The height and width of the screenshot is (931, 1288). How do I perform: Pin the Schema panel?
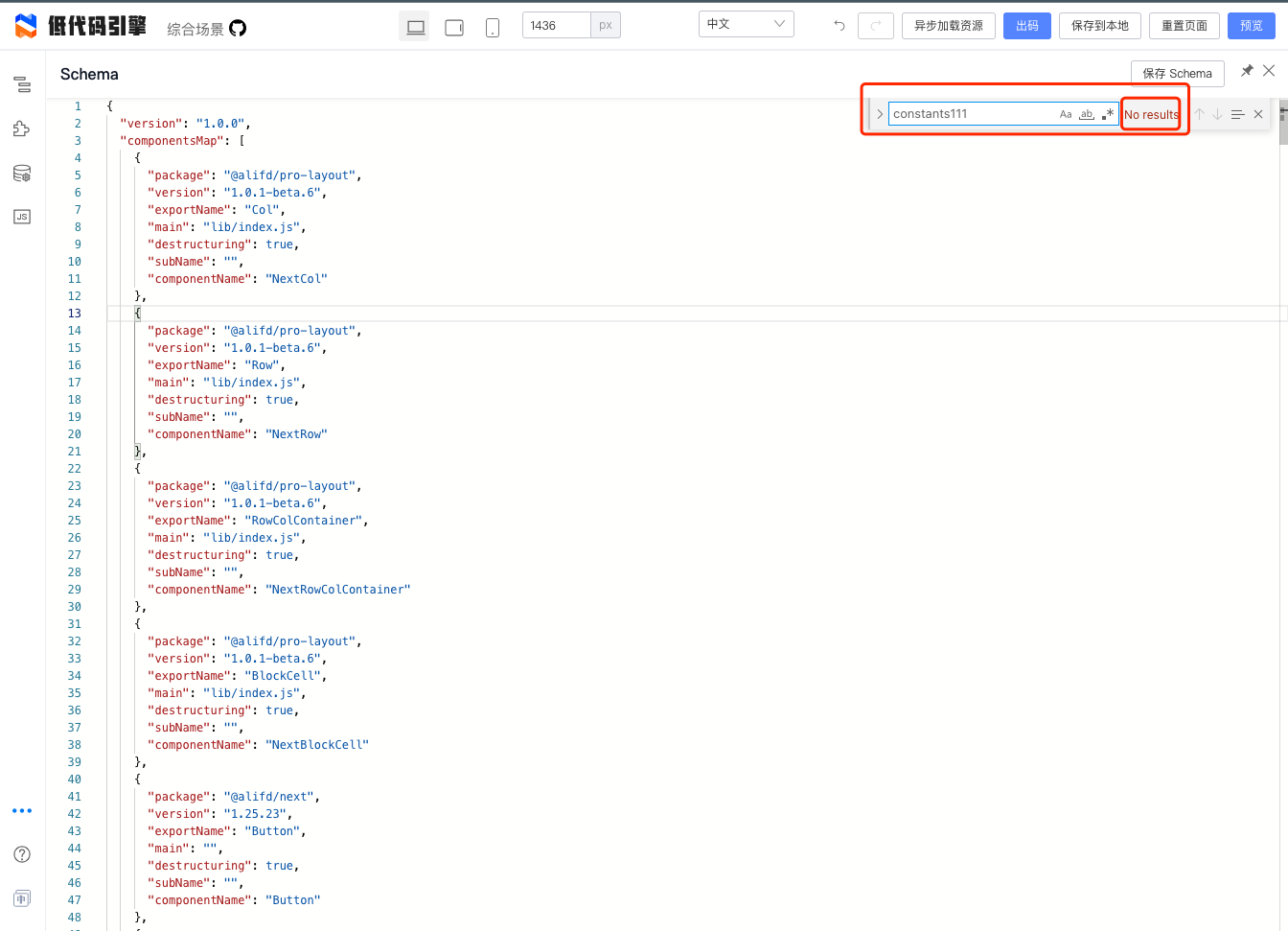1247,70
